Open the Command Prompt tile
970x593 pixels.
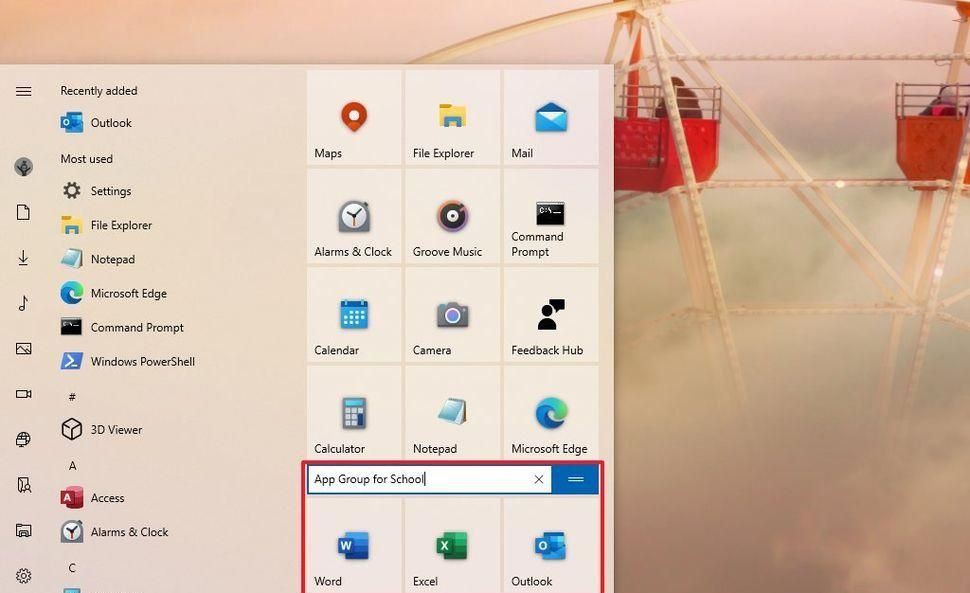[549, 215]
